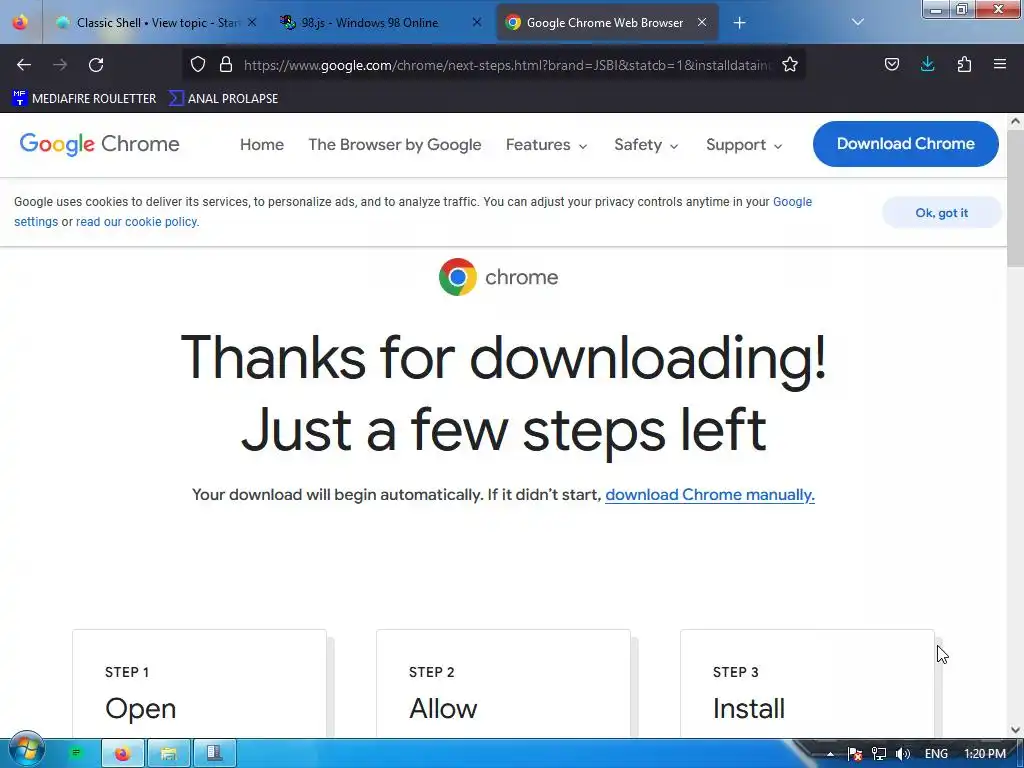Open Windows Explorer from the taskbar

[168, 754]
